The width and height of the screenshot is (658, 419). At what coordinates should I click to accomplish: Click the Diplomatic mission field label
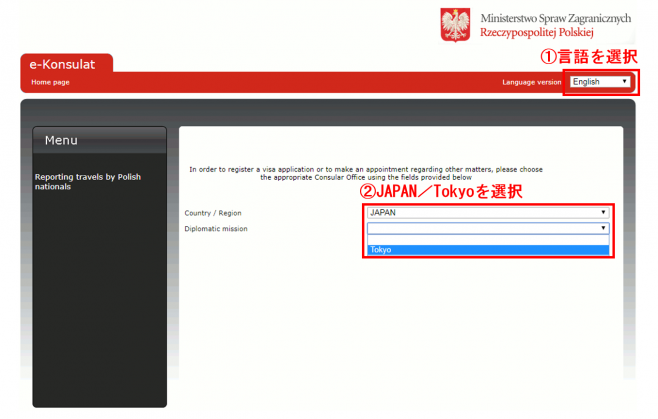coord(216,229)
